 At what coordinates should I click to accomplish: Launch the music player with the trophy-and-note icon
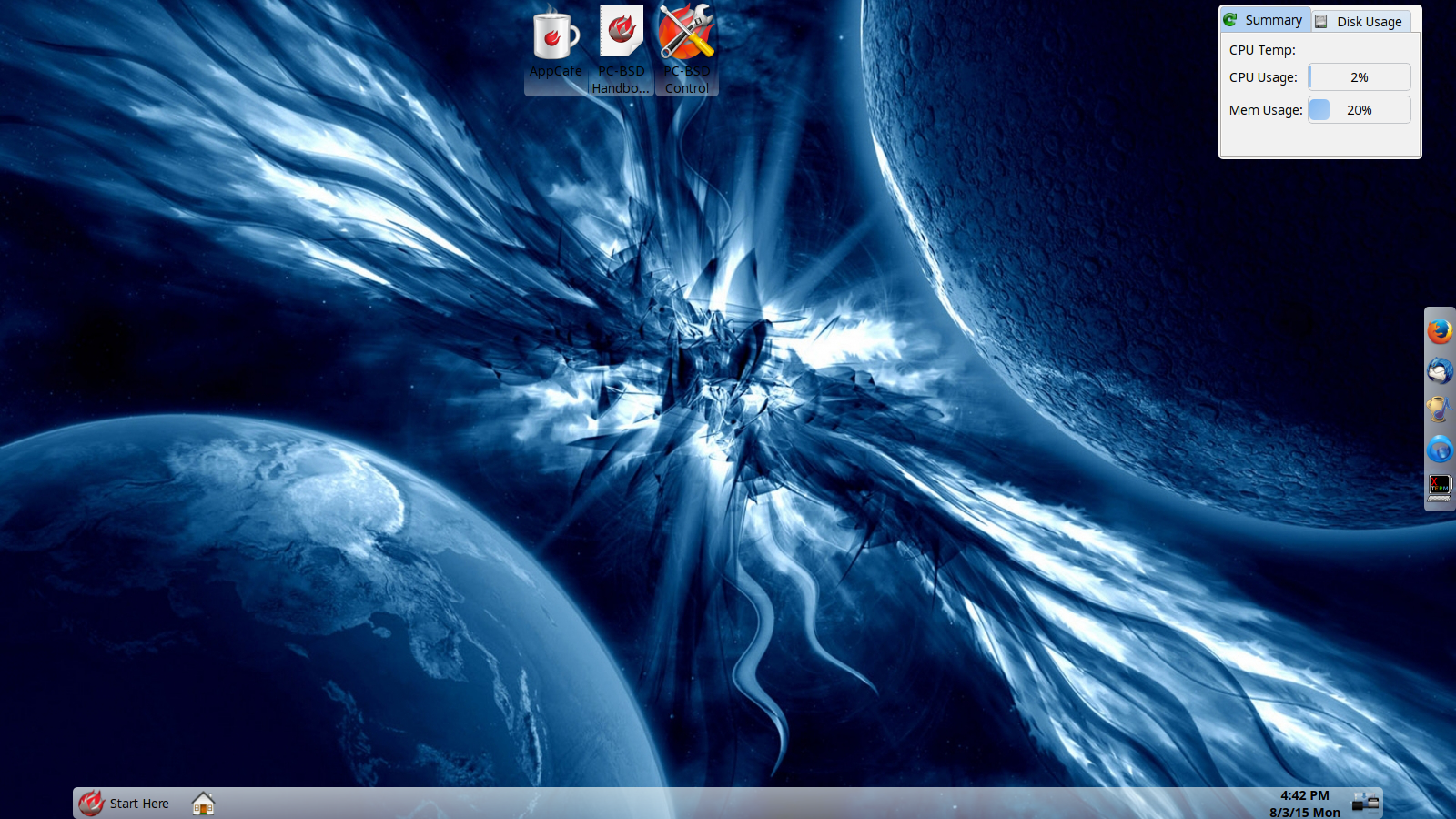click(1440, 409)
